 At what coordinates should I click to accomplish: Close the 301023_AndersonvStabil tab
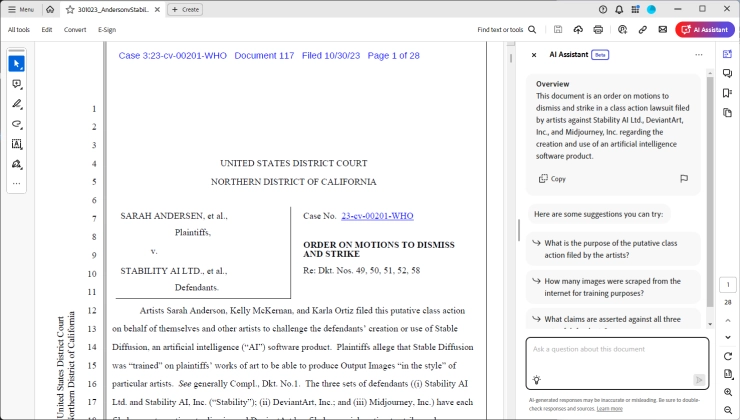(157, 9)
